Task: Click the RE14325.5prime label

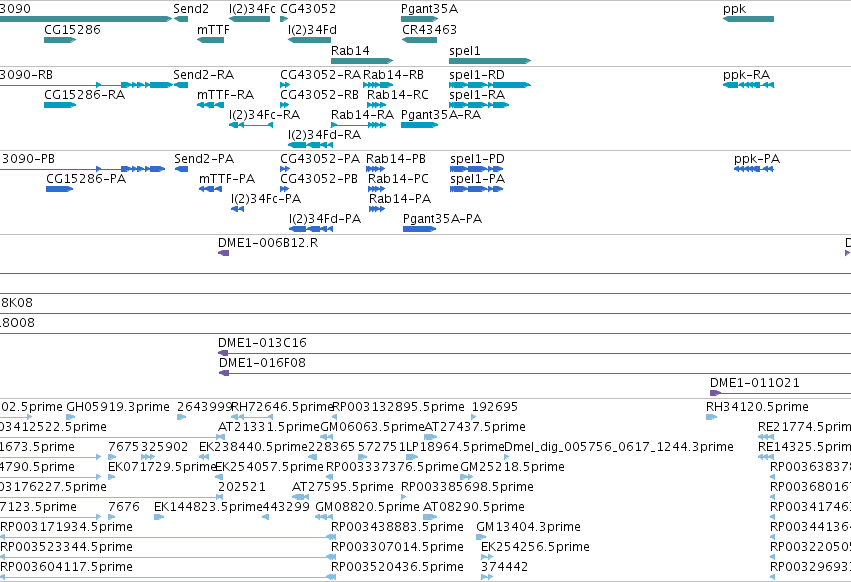Action: 804,447
